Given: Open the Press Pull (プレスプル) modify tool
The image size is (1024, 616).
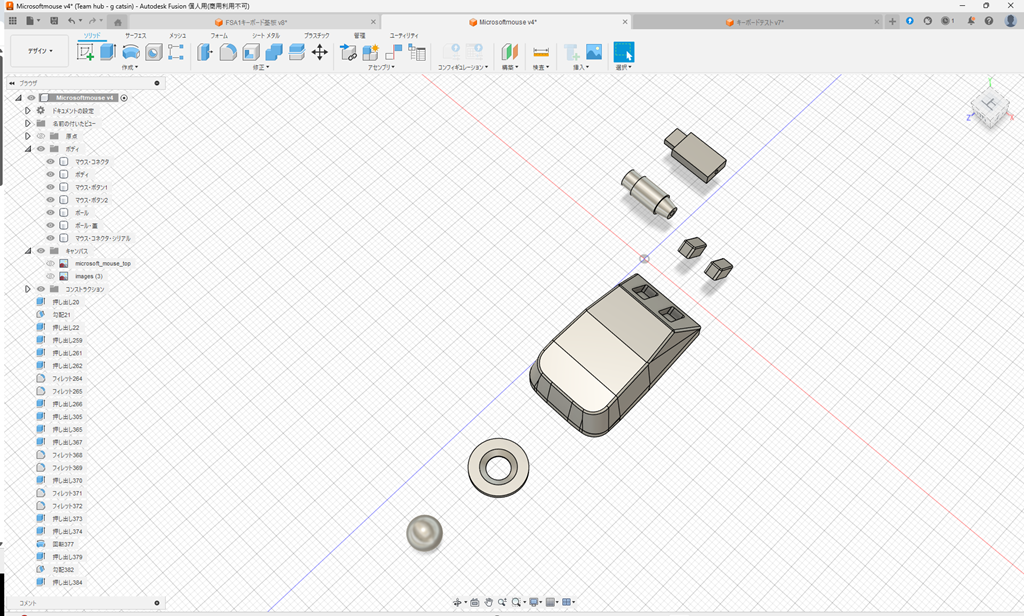Looking at the screenshot, I should [204, 51].
